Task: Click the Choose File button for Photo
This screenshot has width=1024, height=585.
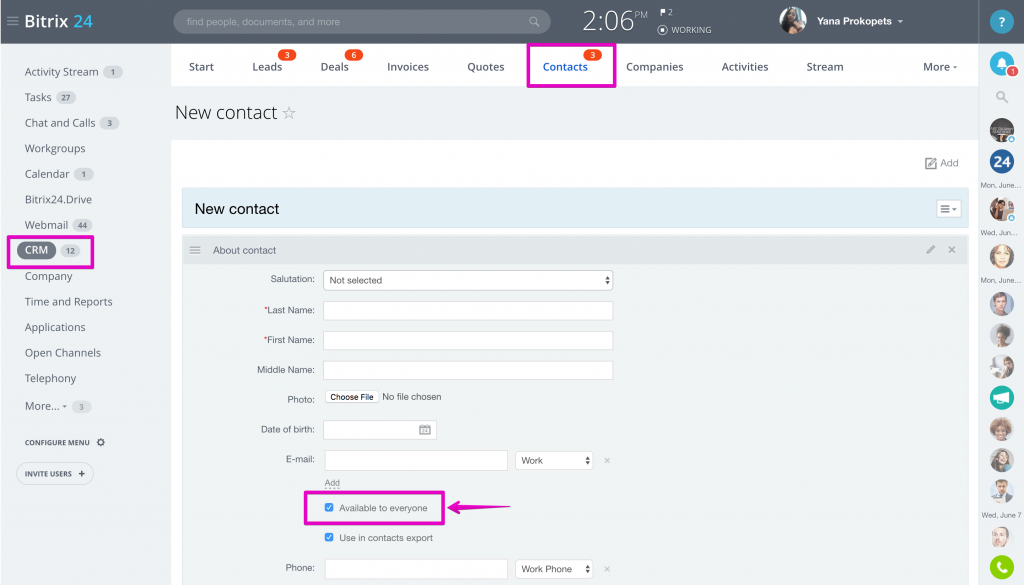Action: pos(352,397)
